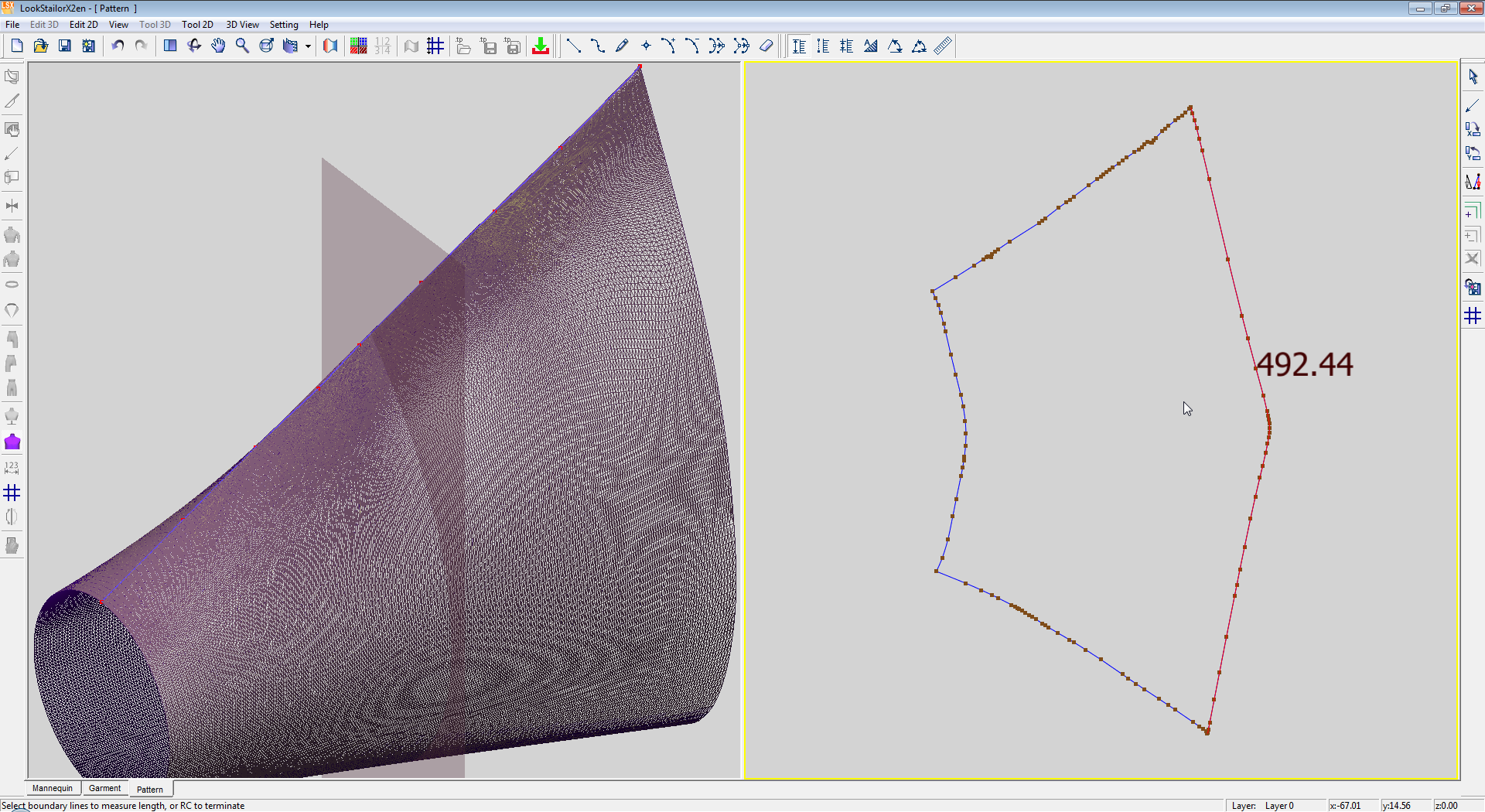Select the Pan hand tool
Image resolution: width=1485 pixels, height=812 pixels.
coord(218,46)
